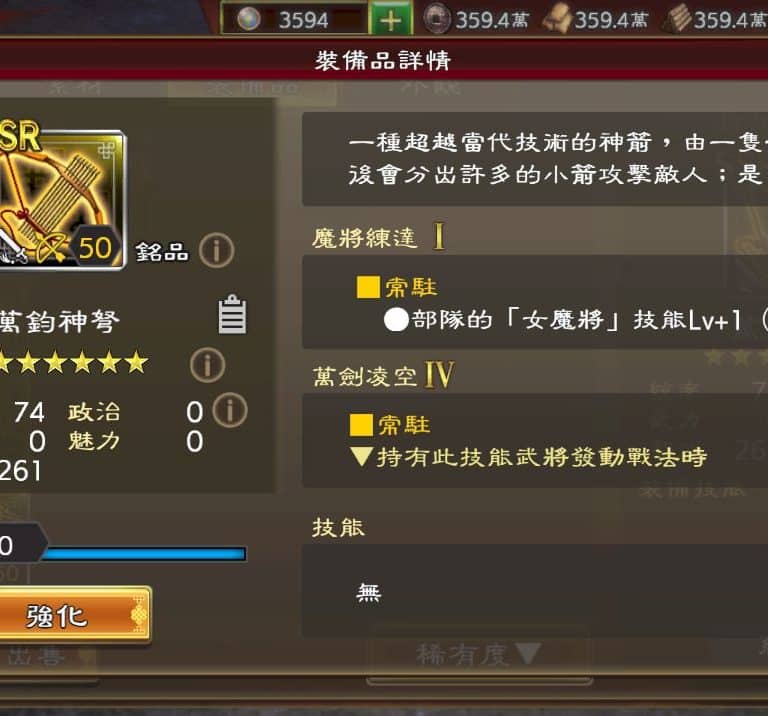The height and width of the screenshot is (716, 768).
Task: Tap the copper coin resource icon
Action: (436, 19)
